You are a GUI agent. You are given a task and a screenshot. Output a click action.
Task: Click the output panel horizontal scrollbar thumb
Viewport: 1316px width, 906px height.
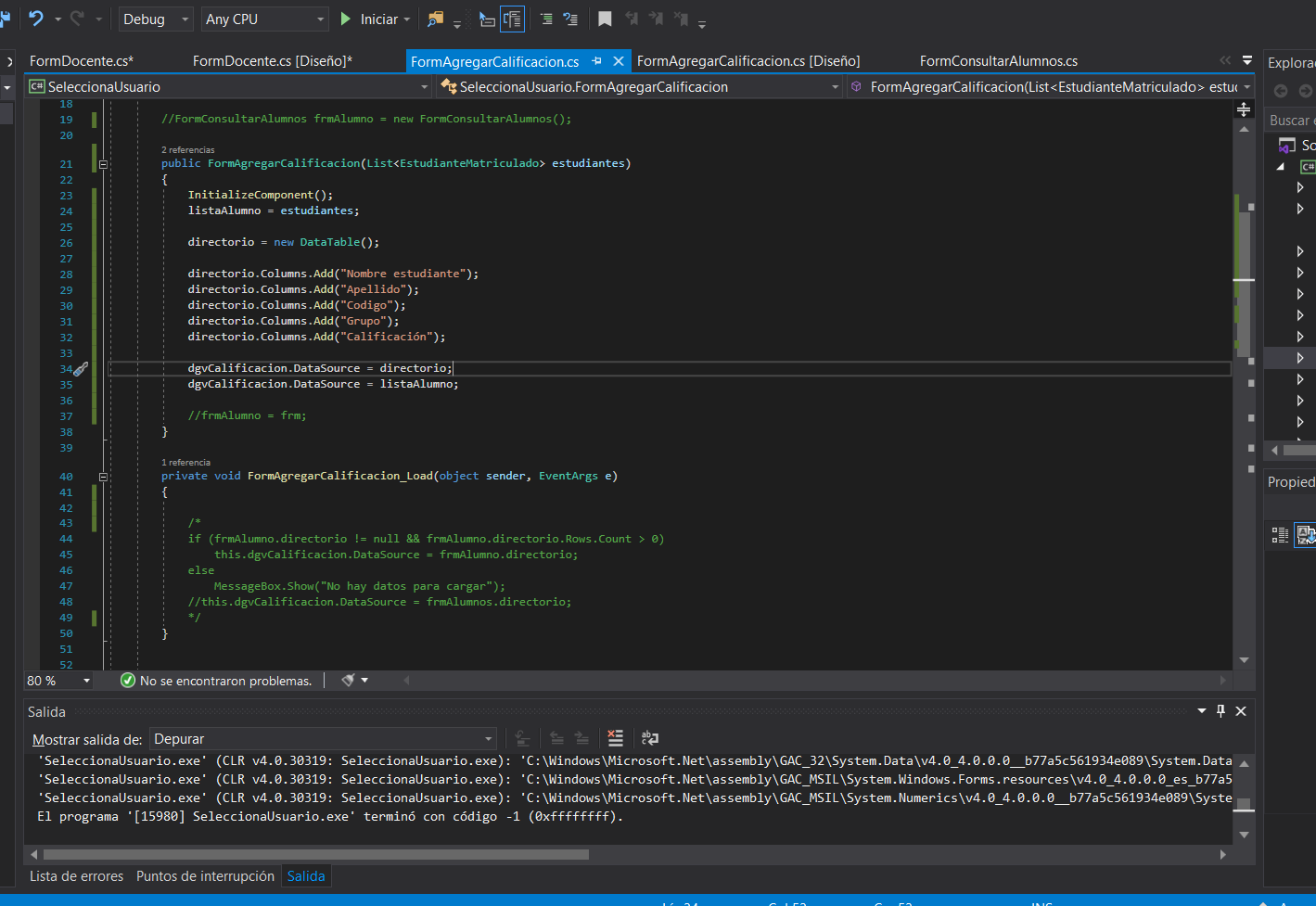[x=316, y=855]
